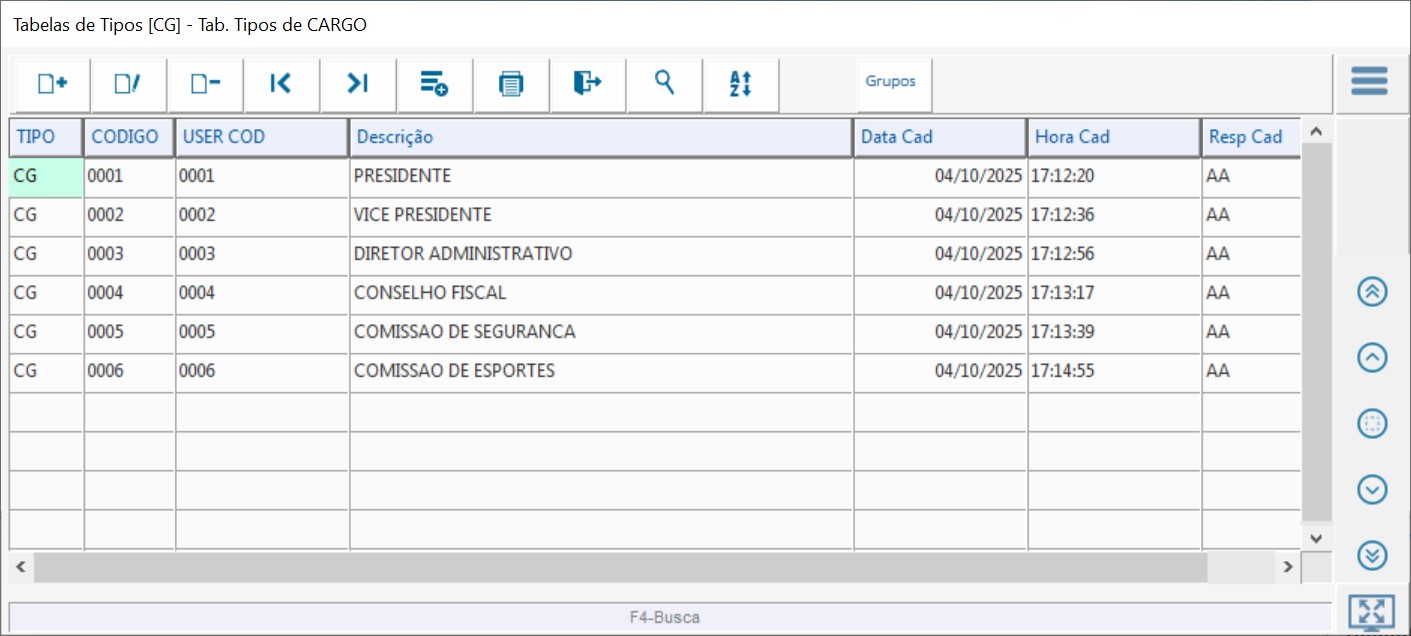The image size is (1411, 636).
Task: Page to bottom with double-down chevron
Action: pyautogui.click(x=1372, y=554)
